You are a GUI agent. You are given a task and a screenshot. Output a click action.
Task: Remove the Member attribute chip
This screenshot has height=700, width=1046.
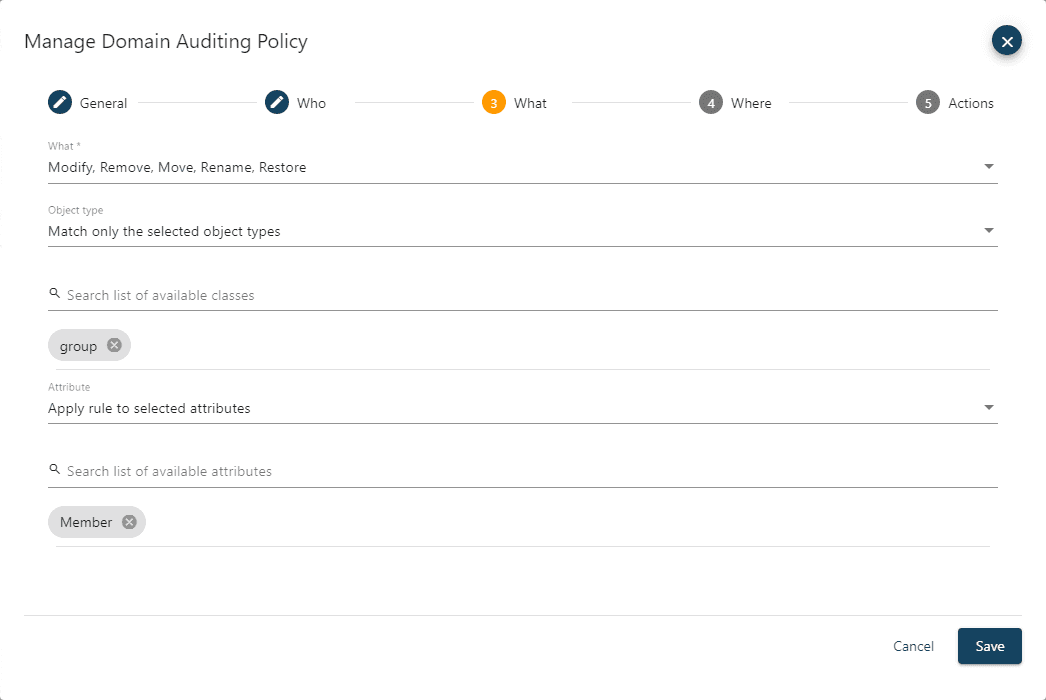tap(129, 522)
